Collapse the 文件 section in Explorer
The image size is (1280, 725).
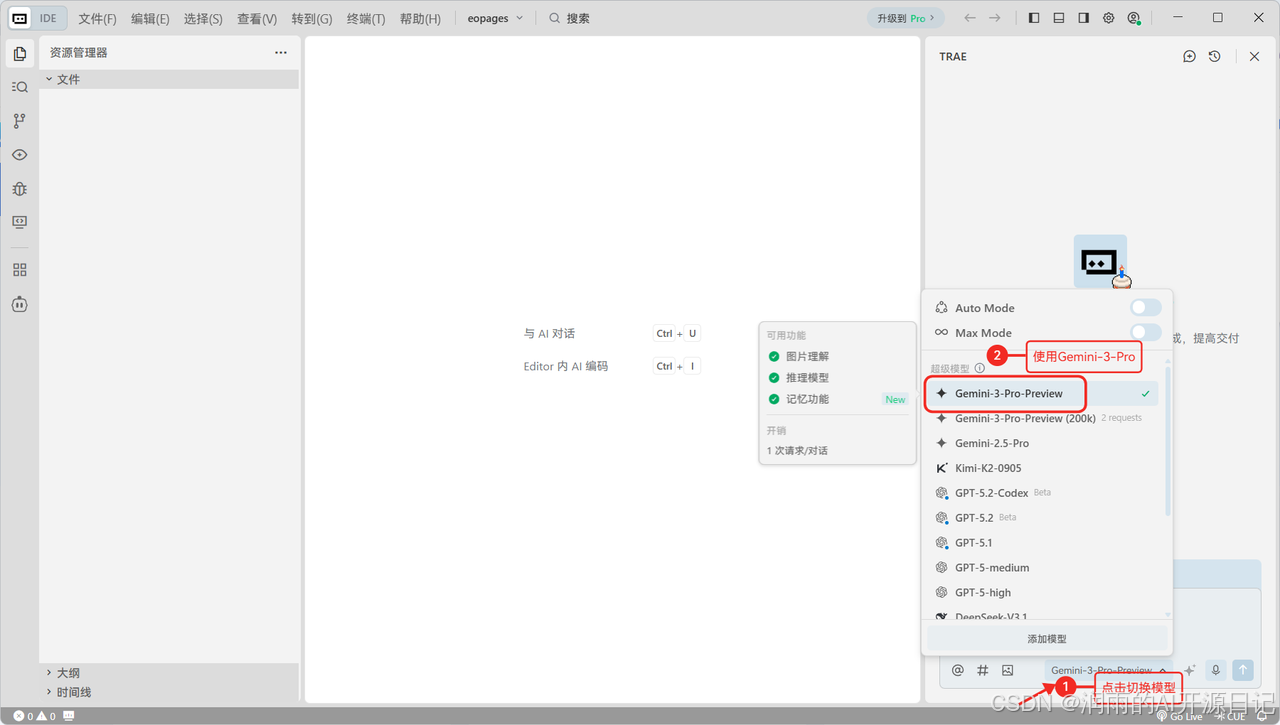pos(169,79)
